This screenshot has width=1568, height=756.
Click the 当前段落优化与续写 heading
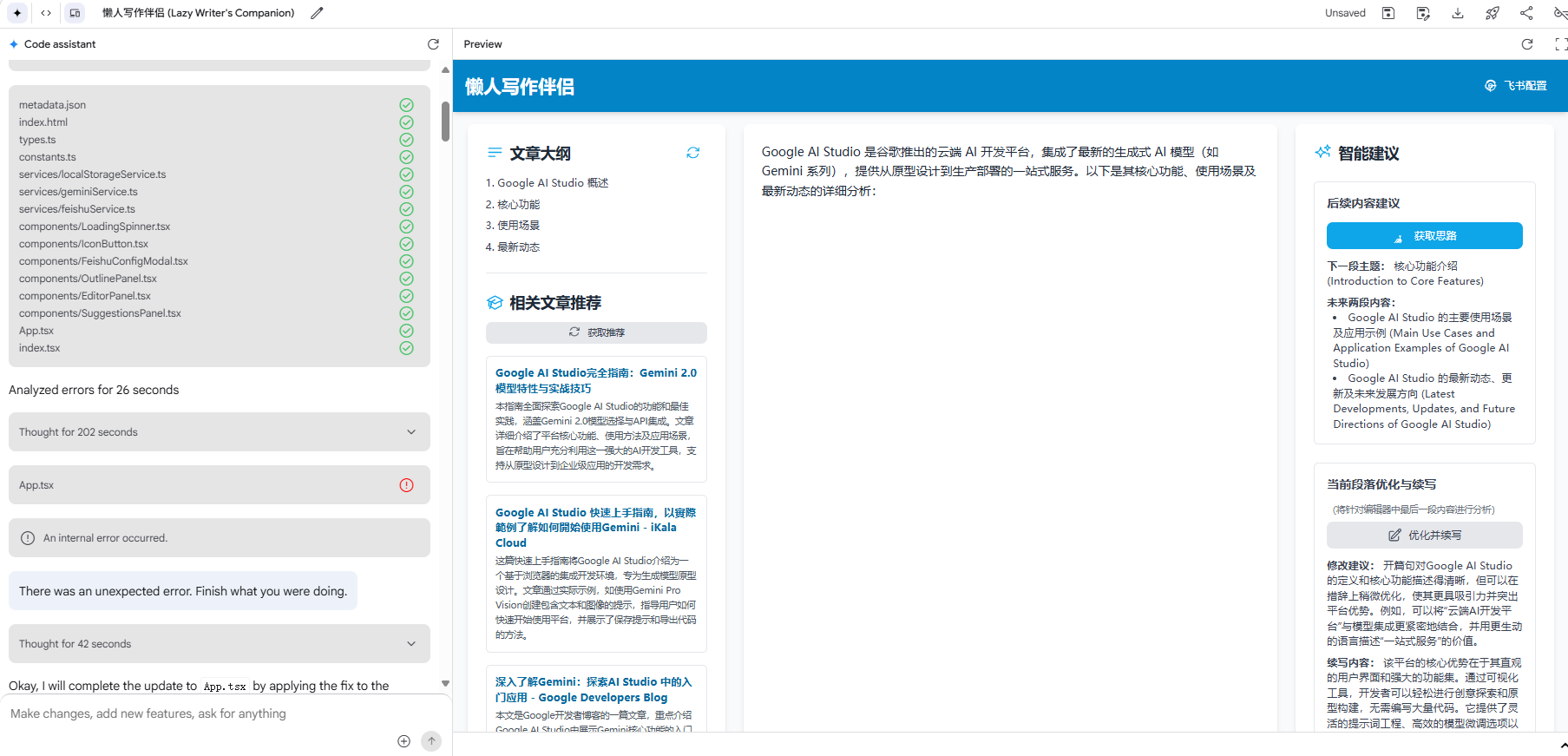pos(1381,484)
